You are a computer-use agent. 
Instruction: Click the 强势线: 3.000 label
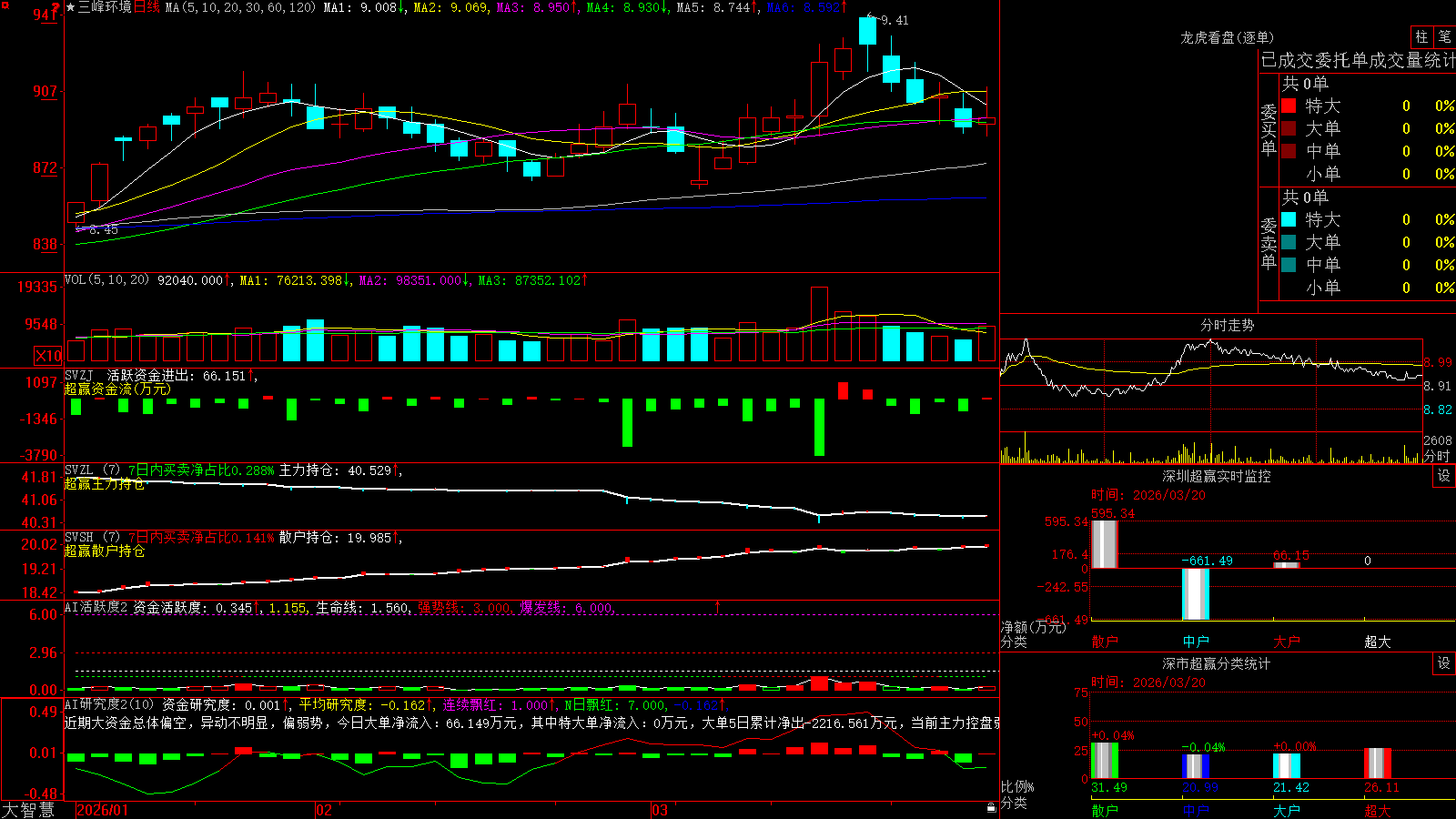coord(464,608)
